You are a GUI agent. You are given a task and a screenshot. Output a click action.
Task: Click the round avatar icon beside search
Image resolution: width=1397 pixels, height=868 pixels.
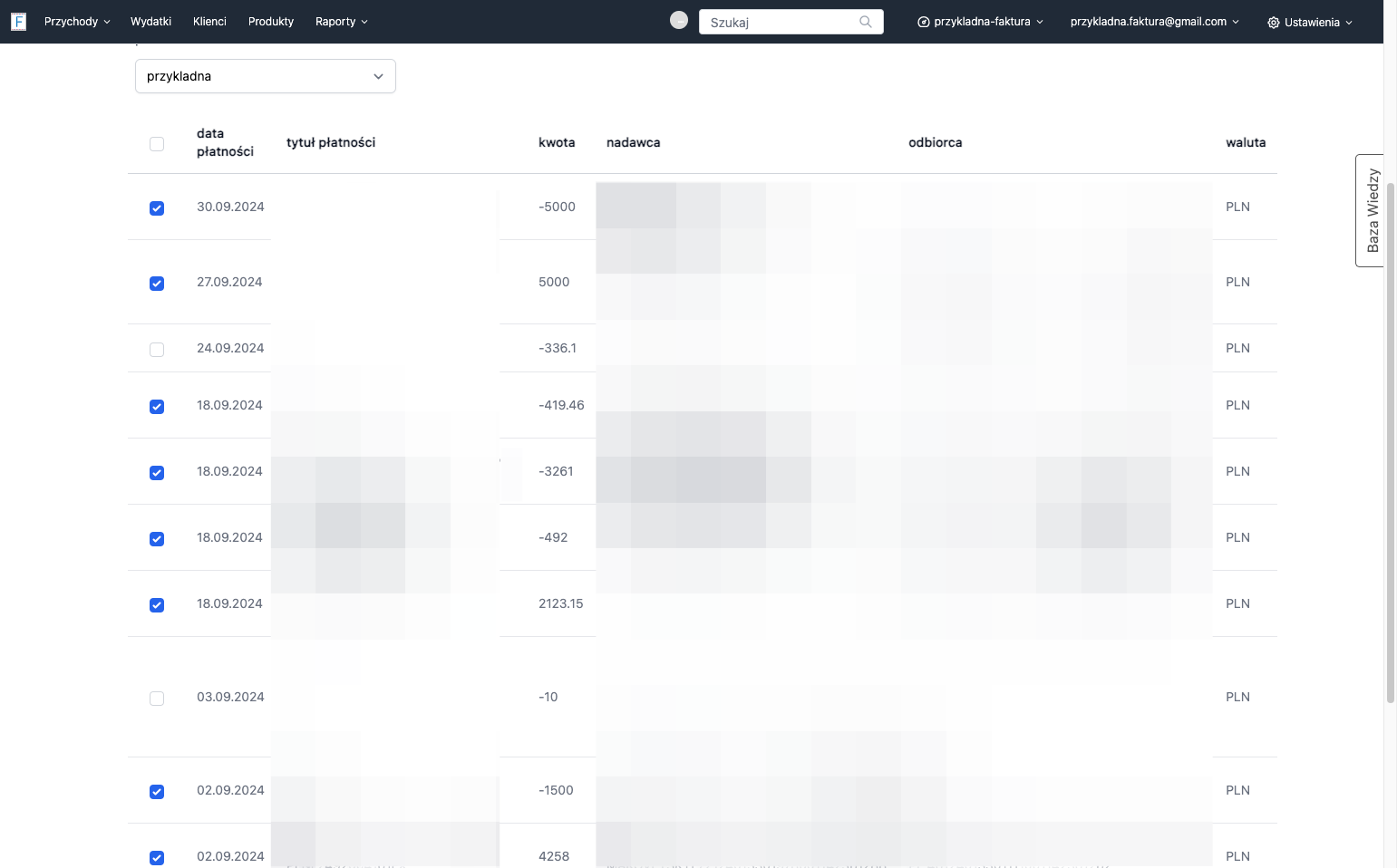679,20
